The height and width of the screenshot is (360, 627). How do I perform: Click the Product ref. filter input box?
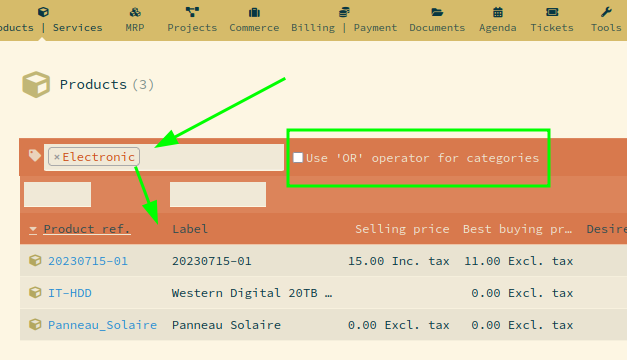58,194
